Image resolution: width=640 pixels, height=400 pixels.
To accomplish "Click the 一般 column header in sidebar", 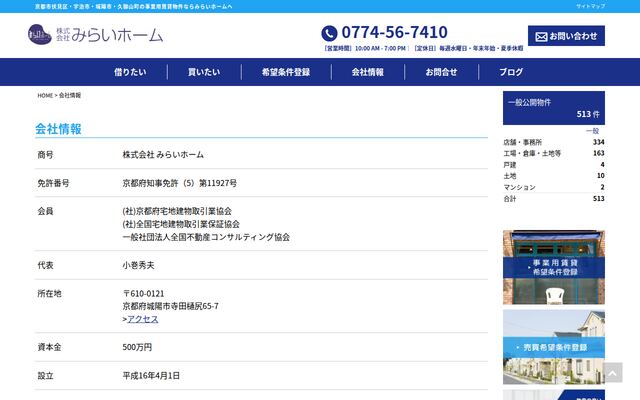I will click(x=592, y=131).
